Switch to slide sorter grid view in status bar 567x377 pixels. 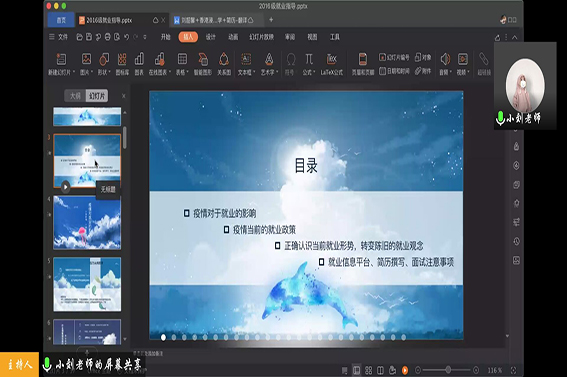(368, 370)
